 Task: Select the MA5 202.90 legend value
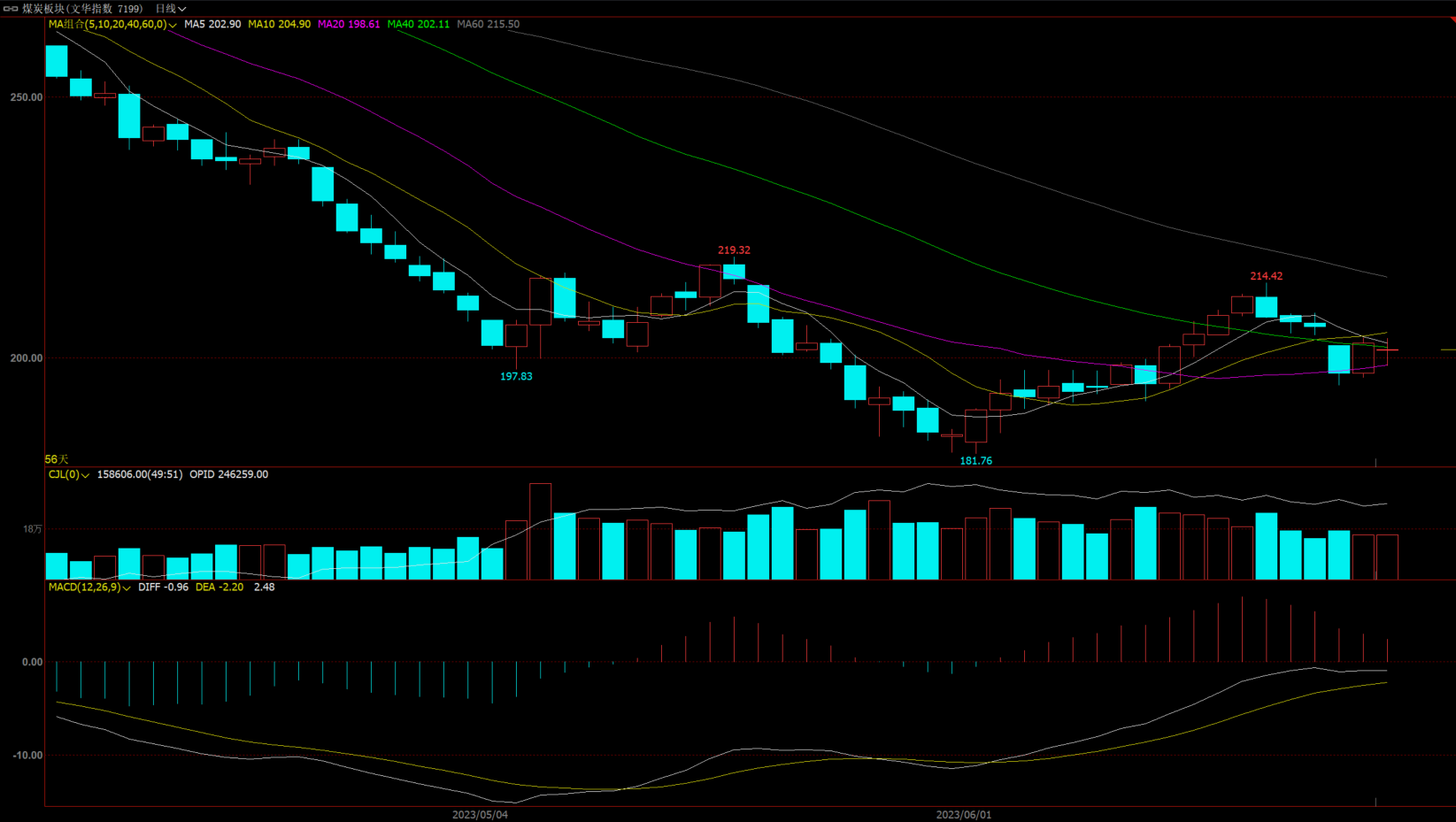click(212, 24)
